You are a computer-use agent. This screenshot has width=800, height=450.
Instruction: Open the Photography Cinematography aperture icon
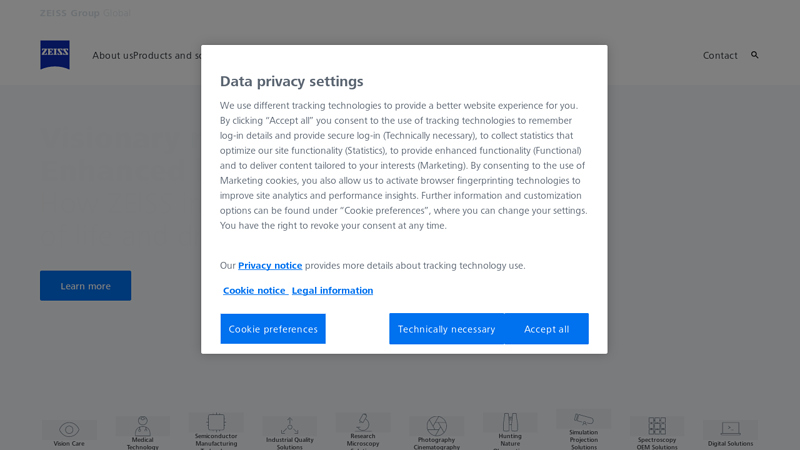click(x=436, y=426)
